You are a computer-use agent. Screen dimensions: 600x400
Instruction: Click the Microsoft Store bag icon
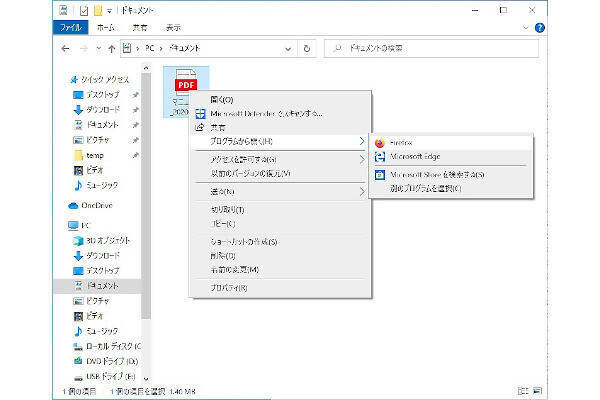coord(380,174)
